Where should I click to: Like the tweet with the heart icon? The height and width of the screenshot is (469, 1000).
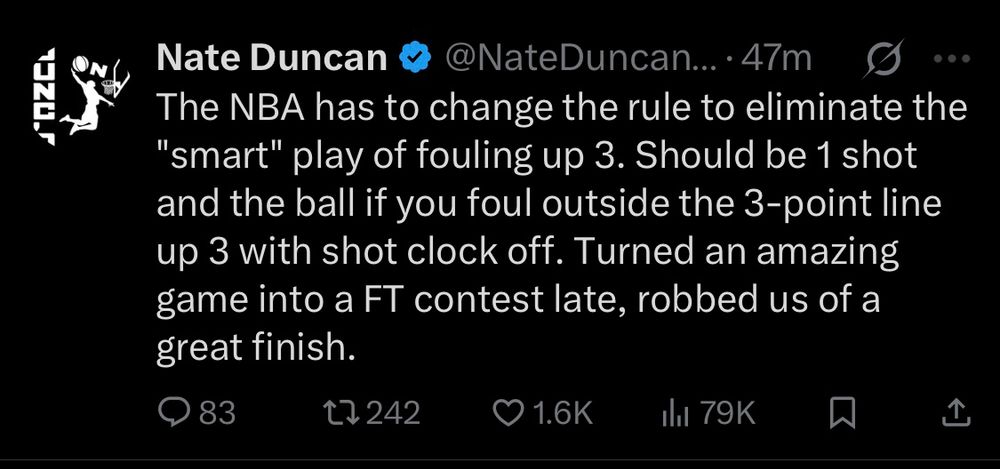511,411
